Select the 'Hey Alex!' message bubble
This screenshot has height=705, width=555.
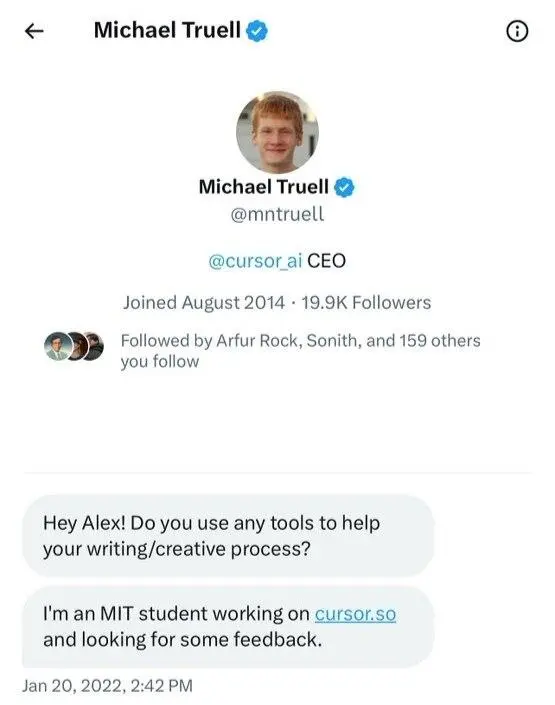pos(228,536)
